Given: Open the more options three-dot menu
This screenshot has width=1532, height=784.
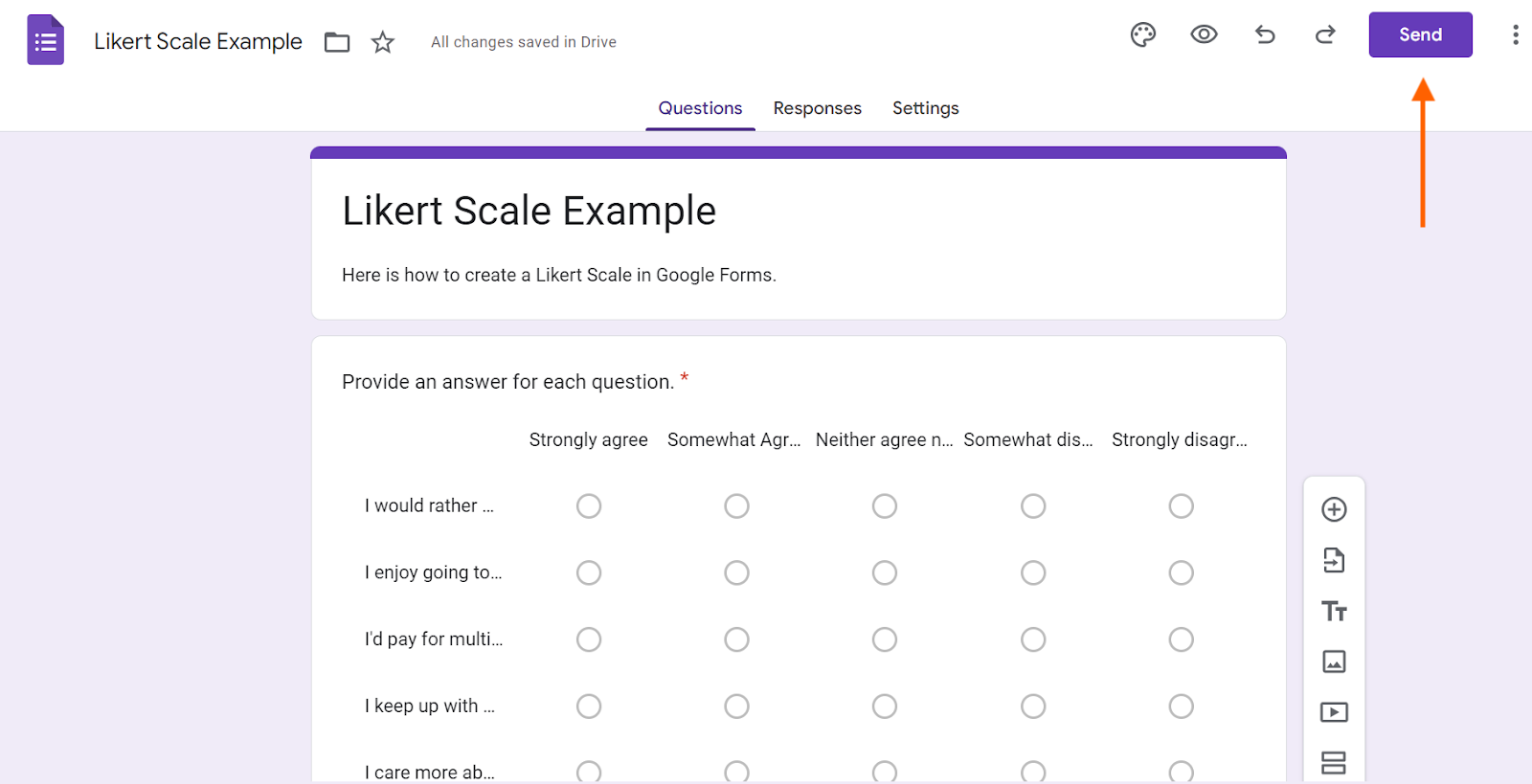Looking at the screenshot, I should [1515, 35].
